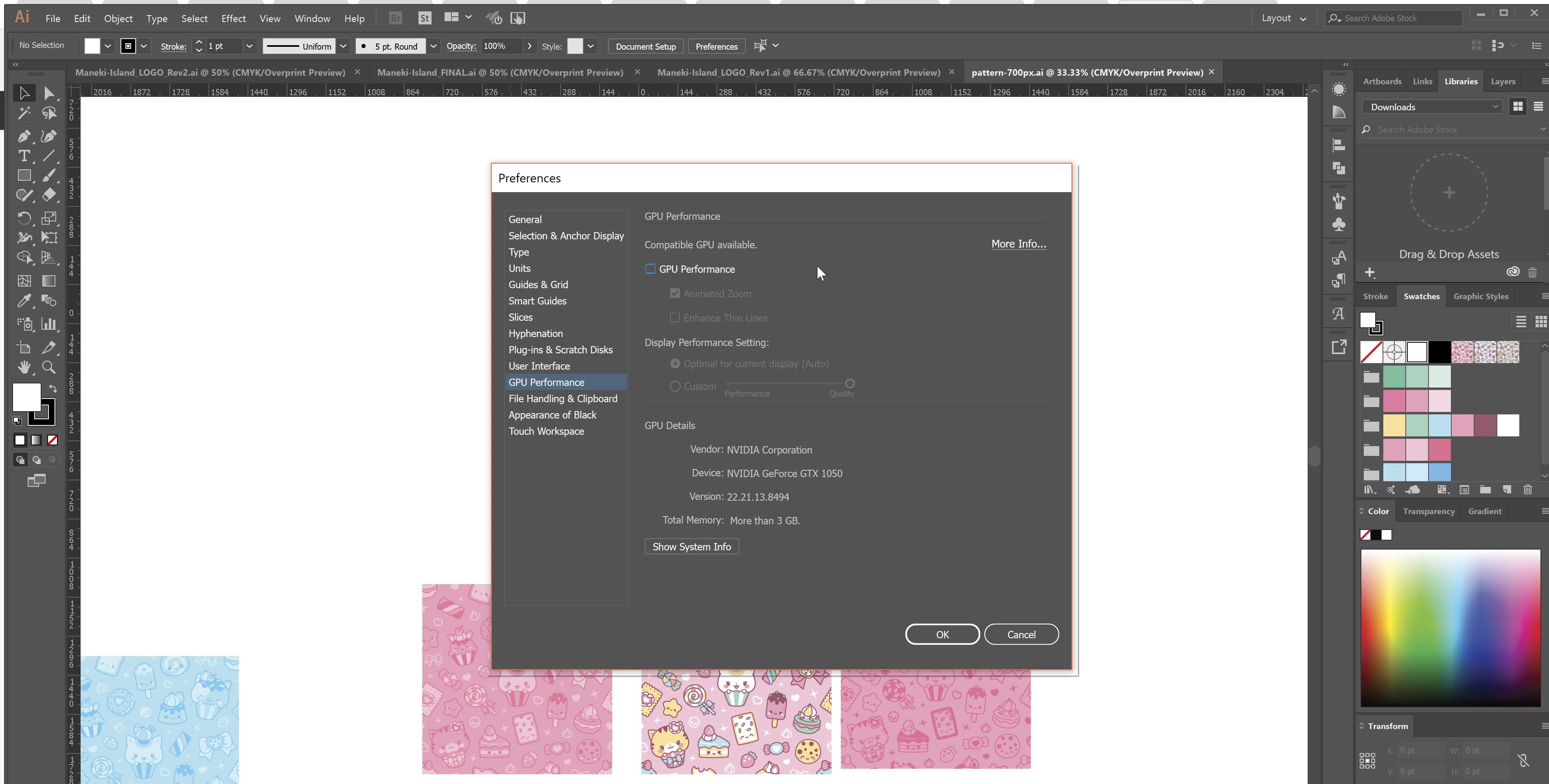Select the Custom display performance radio
The image size is (1549, 784).
(675, 387)
